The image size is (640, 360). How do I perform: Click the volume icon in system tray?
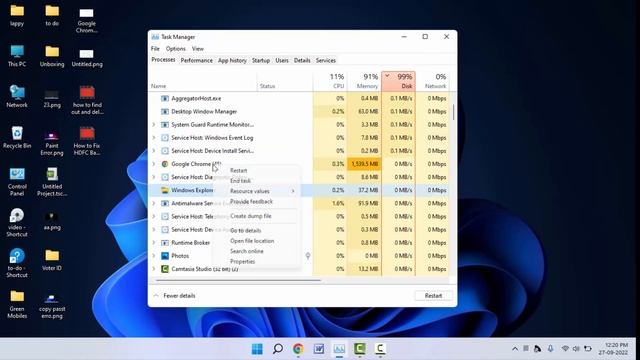576,349
